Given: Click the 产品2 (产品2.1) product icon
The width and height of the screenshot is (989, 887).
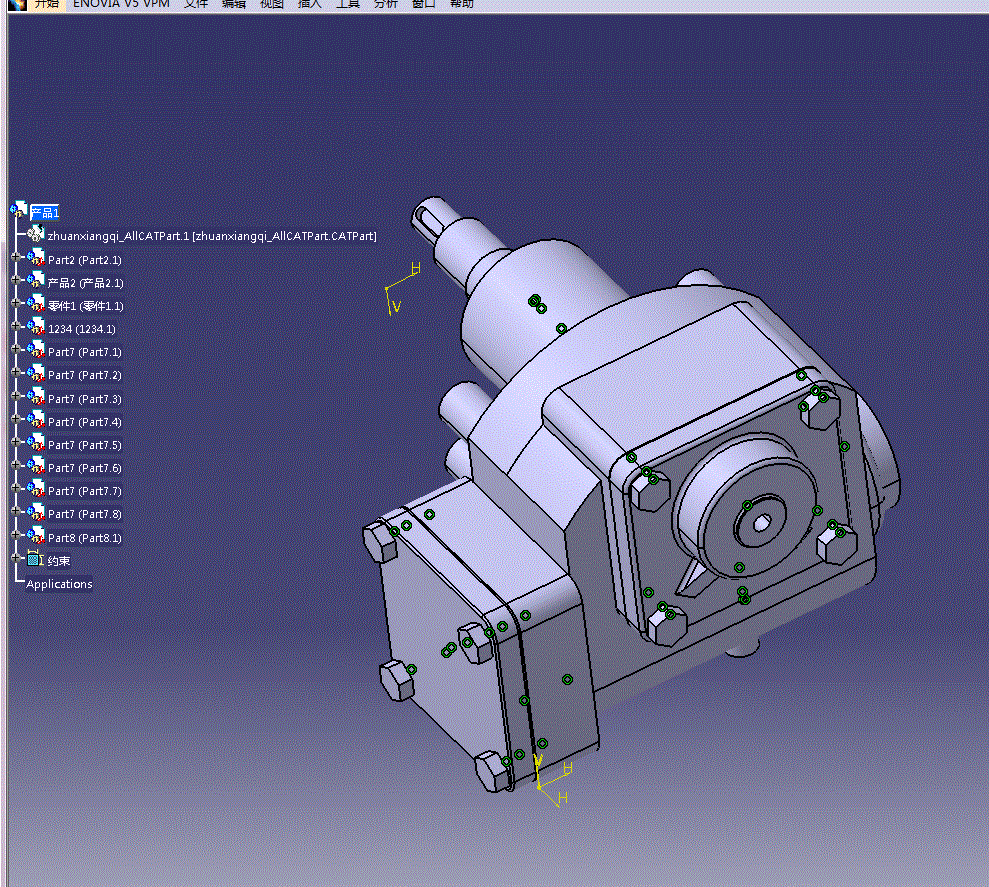Looking at the screenshot, I should coord(36,280).
